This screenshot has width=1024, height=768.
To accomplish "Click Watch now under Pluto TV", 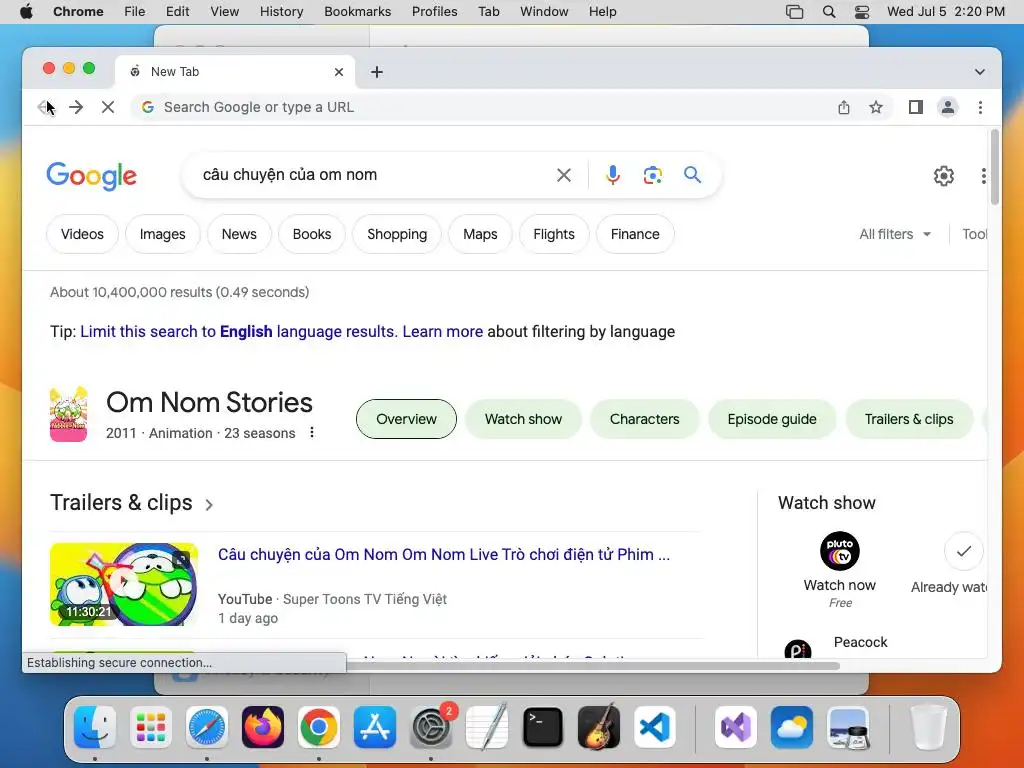I will click(x=840, y=585).
